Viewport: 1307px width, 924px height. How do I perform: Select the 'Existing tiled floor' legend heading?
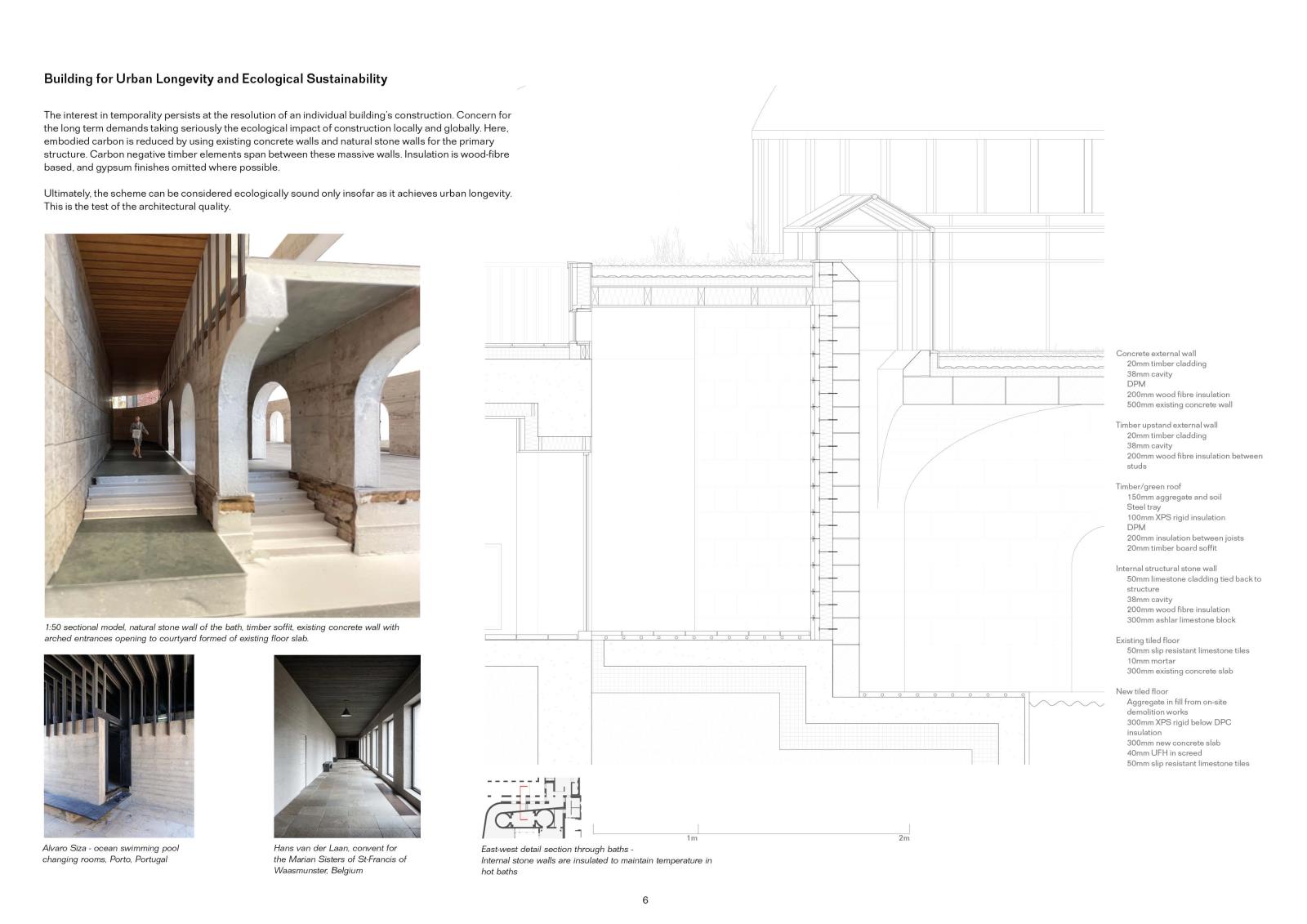pos(1148,641)
